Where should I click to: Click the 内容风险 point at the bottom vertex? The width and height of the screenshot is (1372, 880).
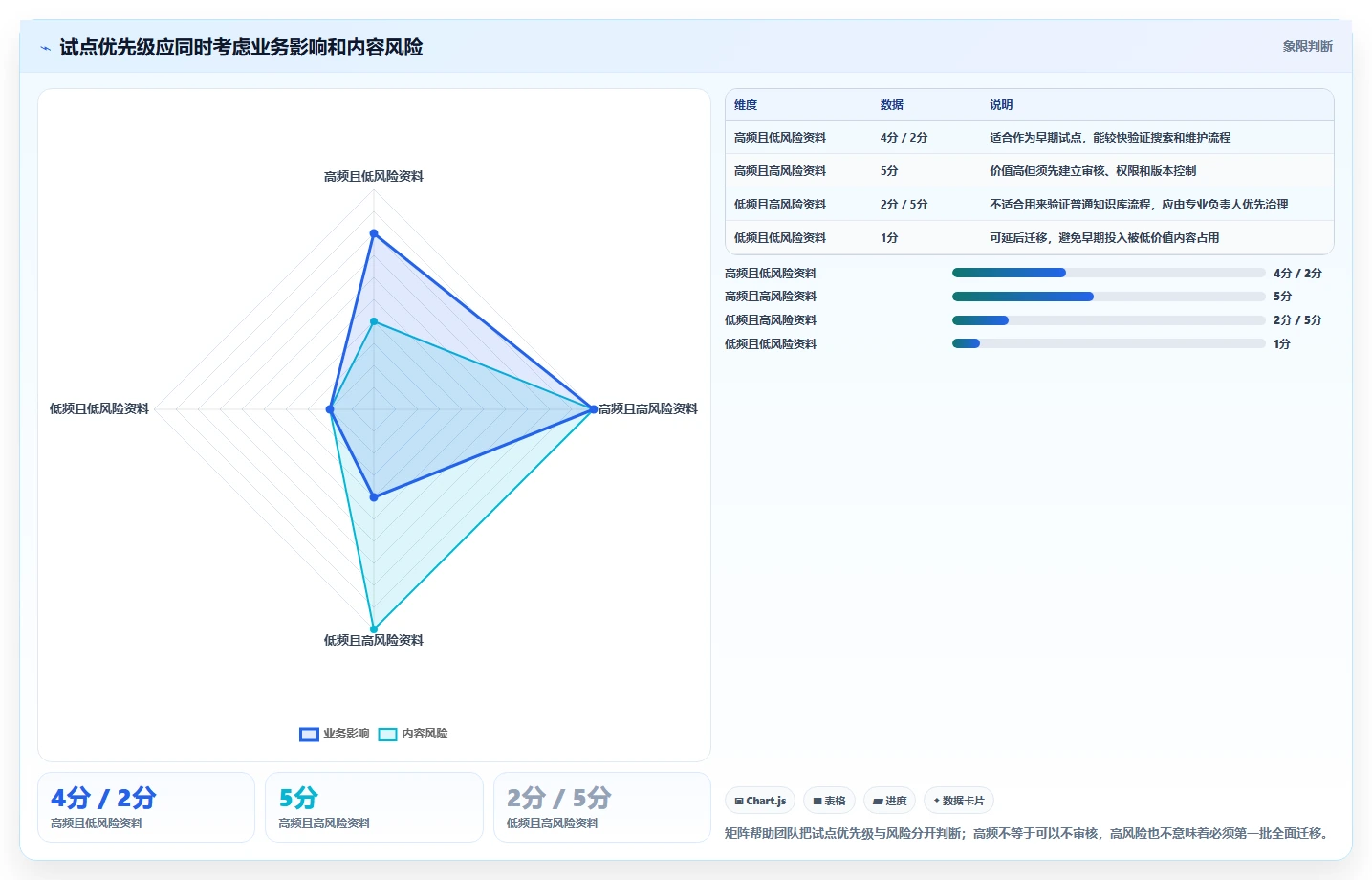pos(374,629)
